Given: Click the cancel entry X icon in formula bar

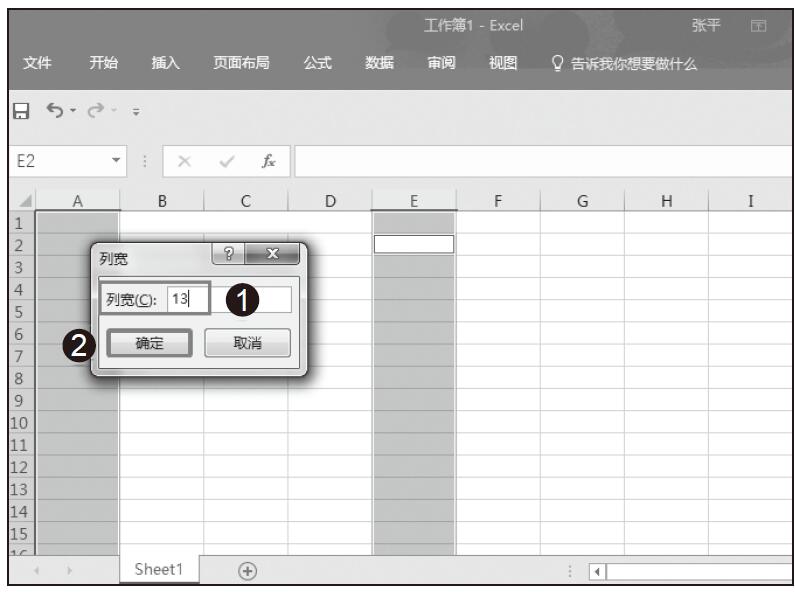Looking at the screenshot, I should [184, 161].
